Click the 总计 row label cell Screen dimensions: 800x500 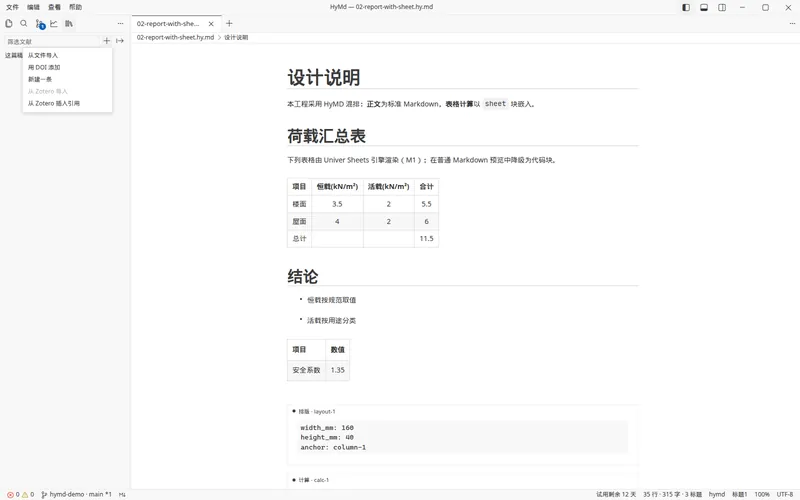(299, 238)
